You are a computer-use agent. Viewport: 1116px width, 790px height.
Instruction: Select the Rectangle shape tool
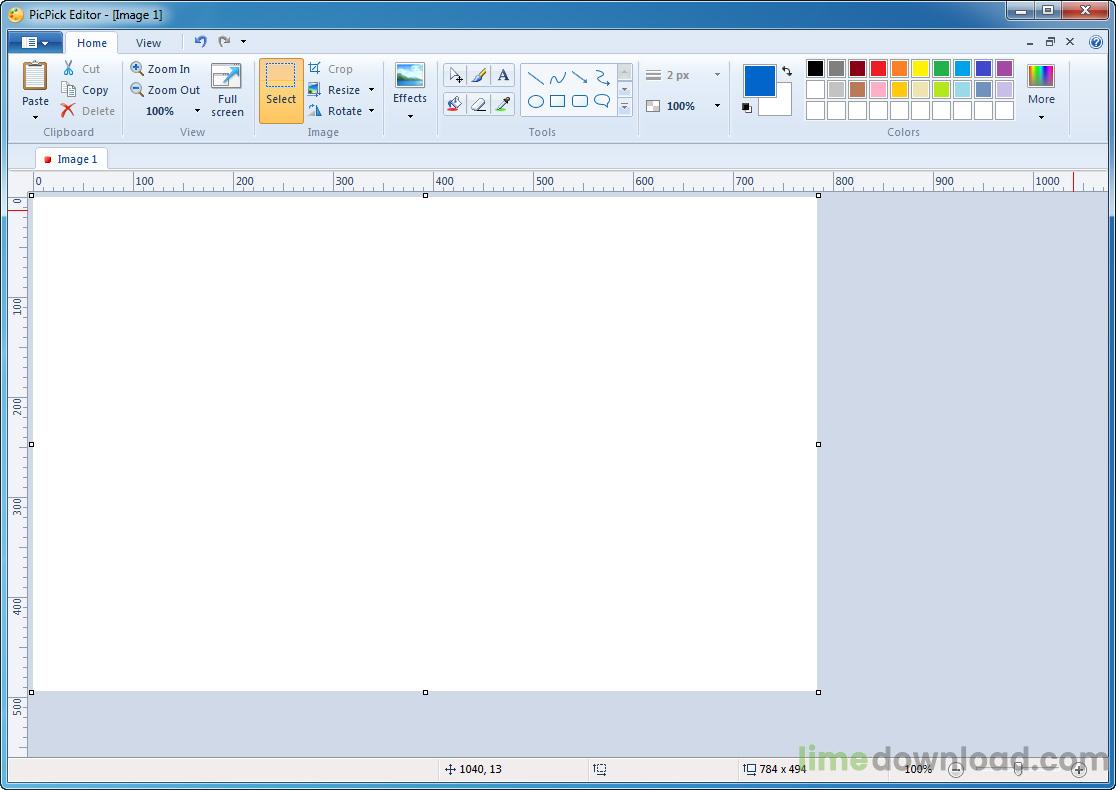click(x=558, y=101)
